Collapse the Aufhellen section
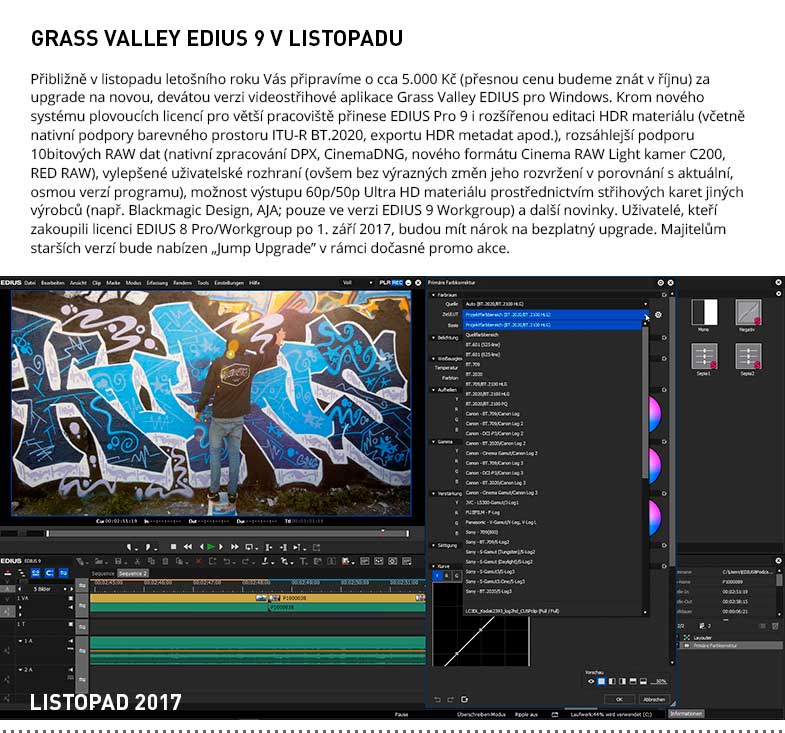The height and width of the screenshot is (733, 785). [434, 390]
